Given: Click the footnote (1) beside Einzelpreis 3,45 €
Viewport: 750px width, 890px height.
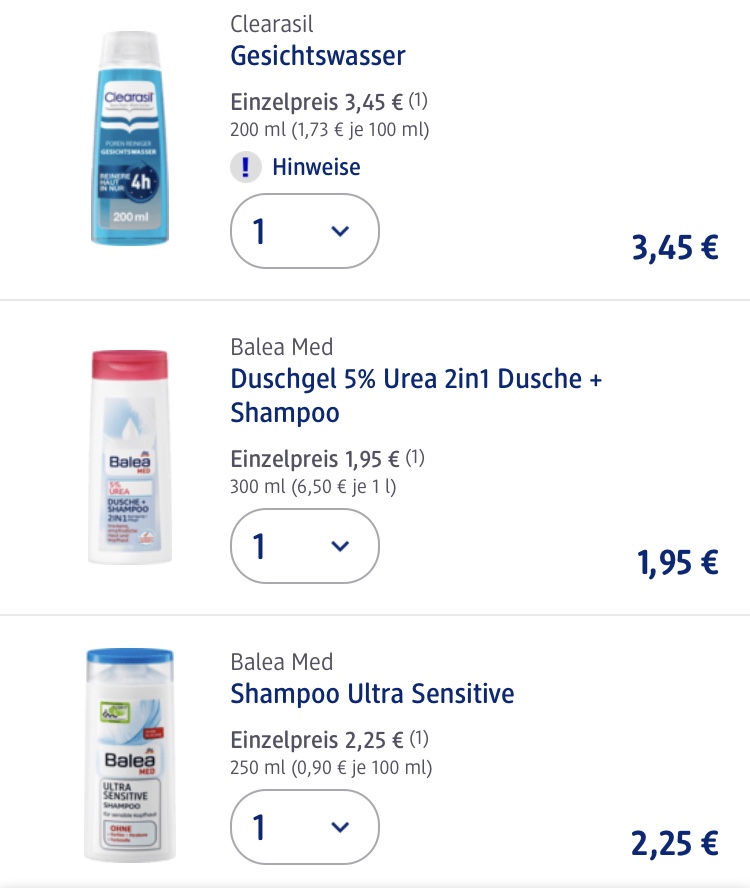Looking at the screenshot, I should coord(418,101).
